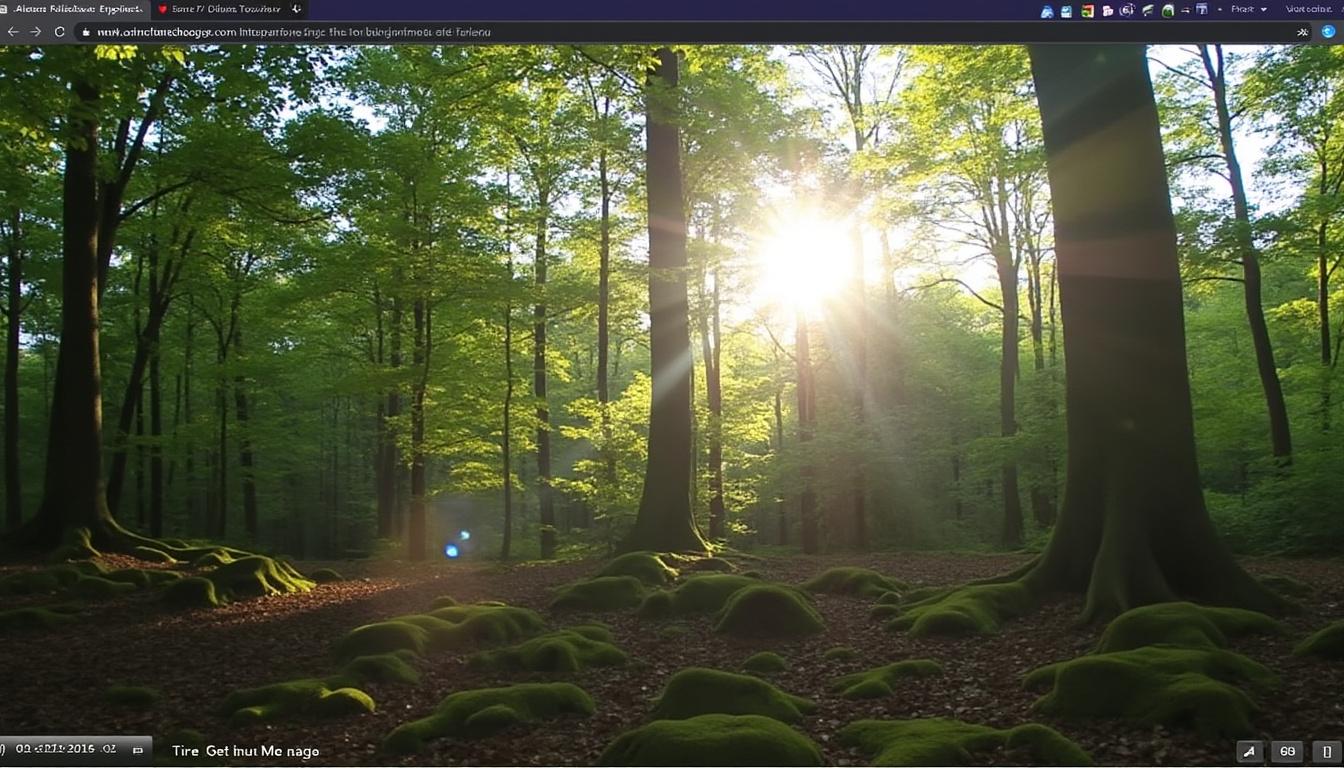1344x768 pixels.
Task: Click the round green tray icon
Action: click(1168, 11)
